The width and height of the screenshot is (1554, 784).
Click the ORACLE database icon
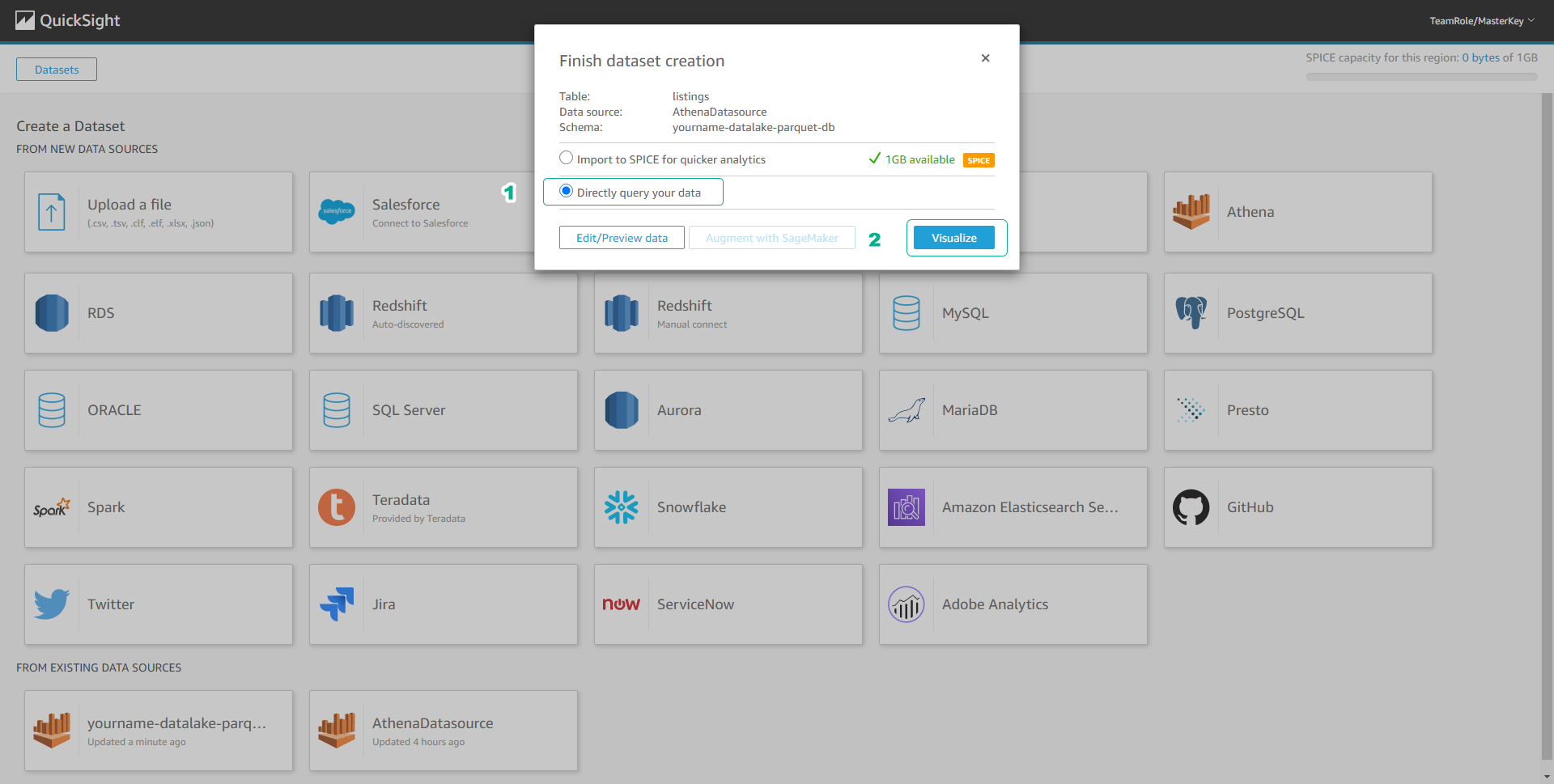pyautogui.click(x=52, y=410)
